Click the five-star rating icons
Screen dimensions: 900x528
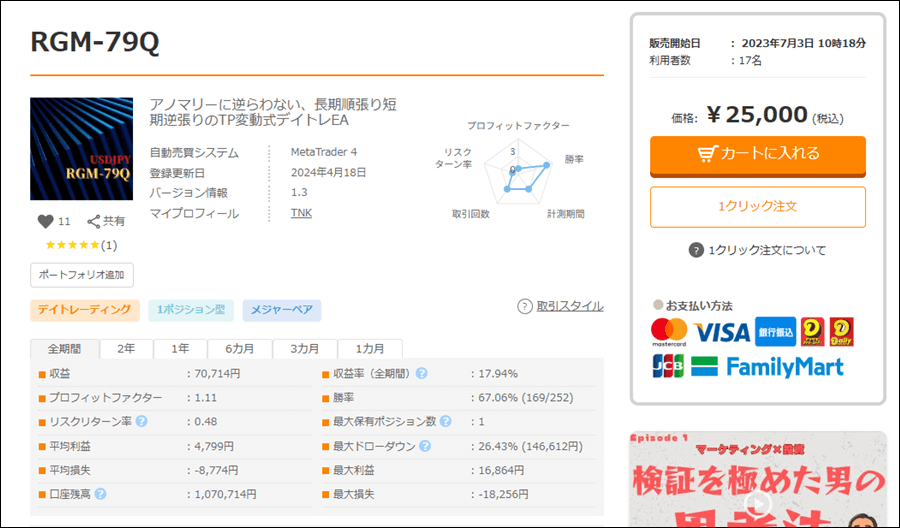72,245
